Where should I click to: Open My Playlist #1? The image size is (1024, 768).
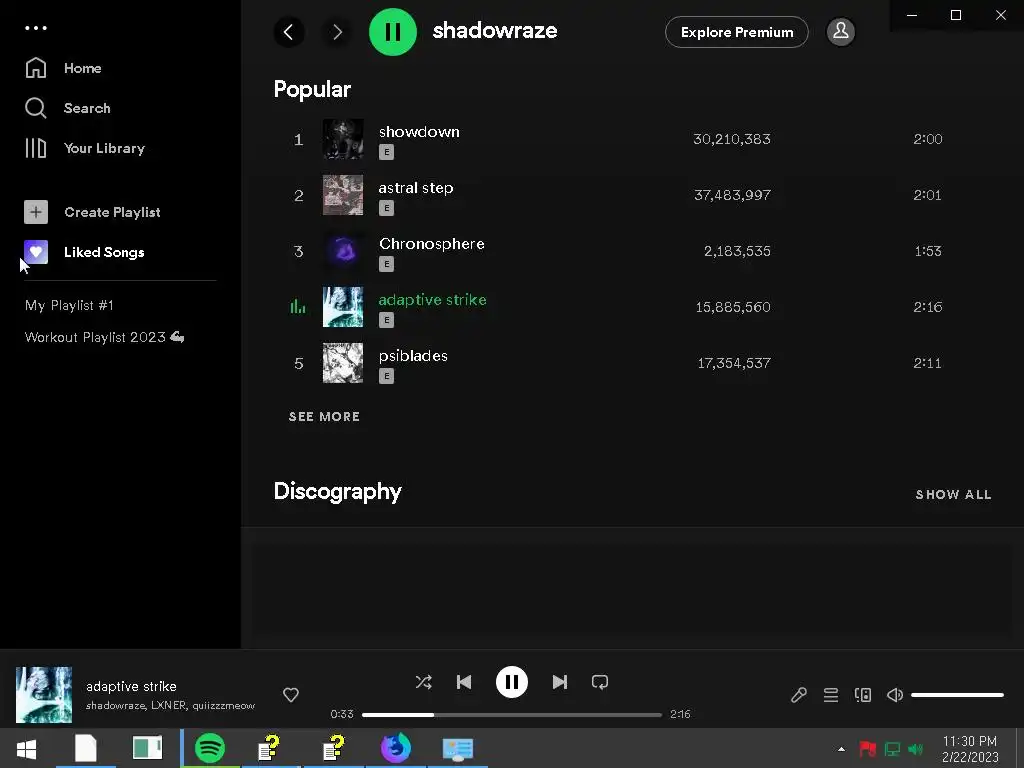pos(69,305)
